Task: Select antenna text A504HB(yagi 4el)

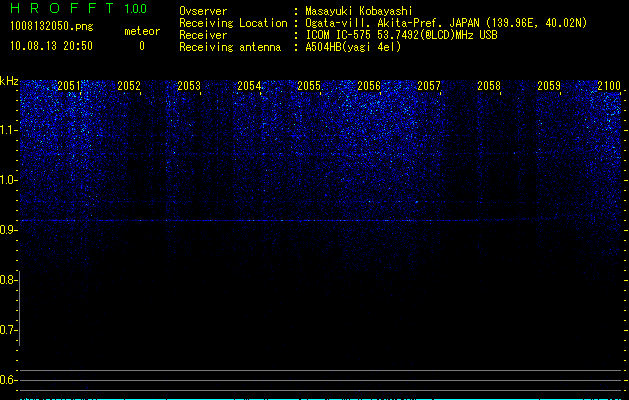Action: [x=353, y=47]
